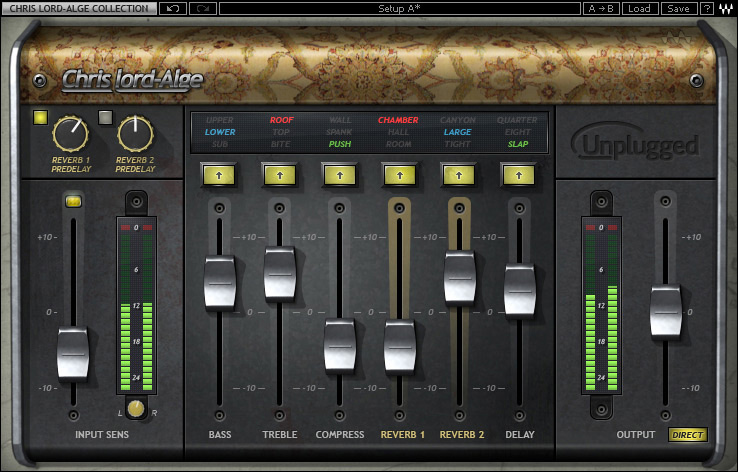Open Chris Lord-Alge Collection title menu

pyautogui.click(x=79, y=8)
